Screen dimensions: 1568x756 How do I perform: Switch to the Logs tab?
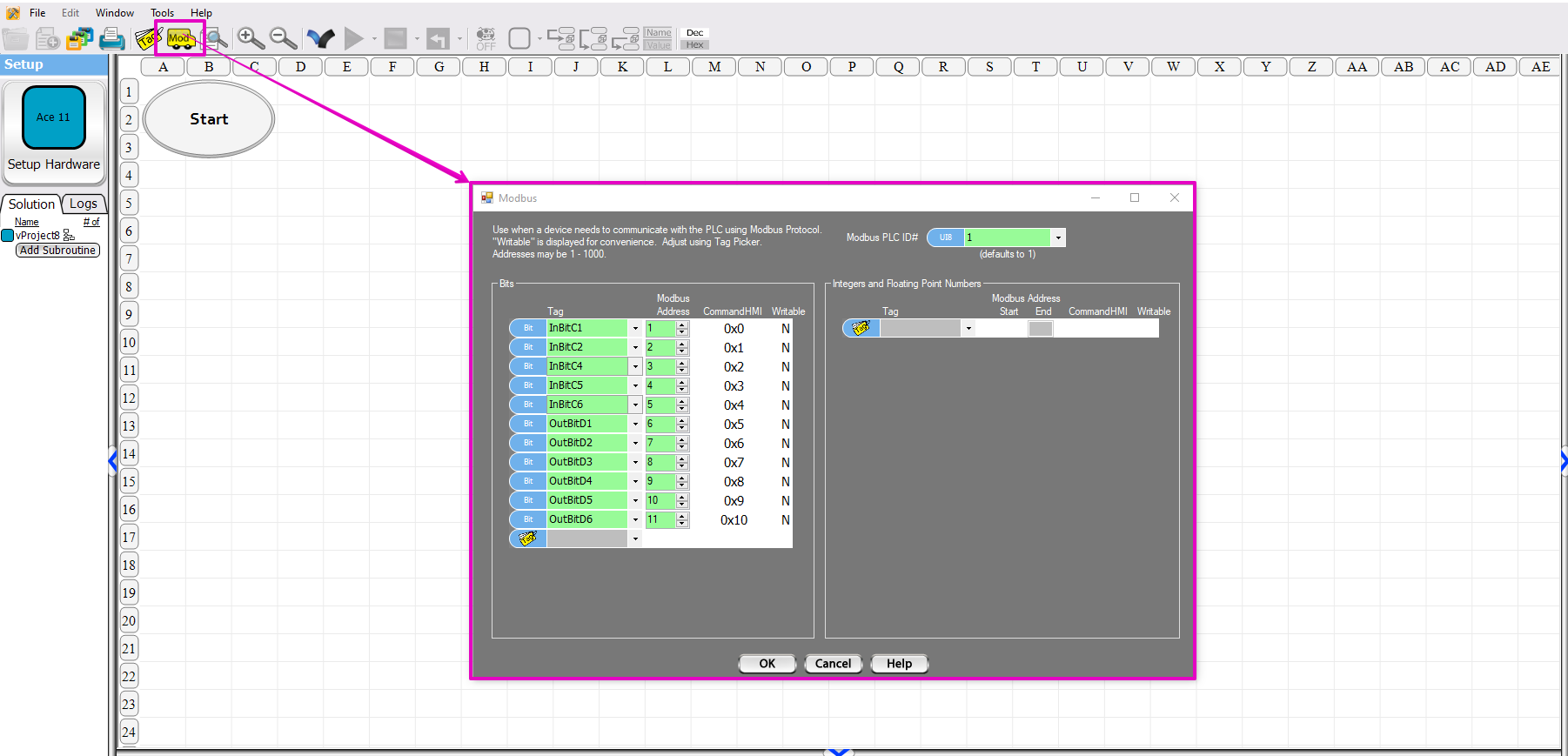point(84,204)
